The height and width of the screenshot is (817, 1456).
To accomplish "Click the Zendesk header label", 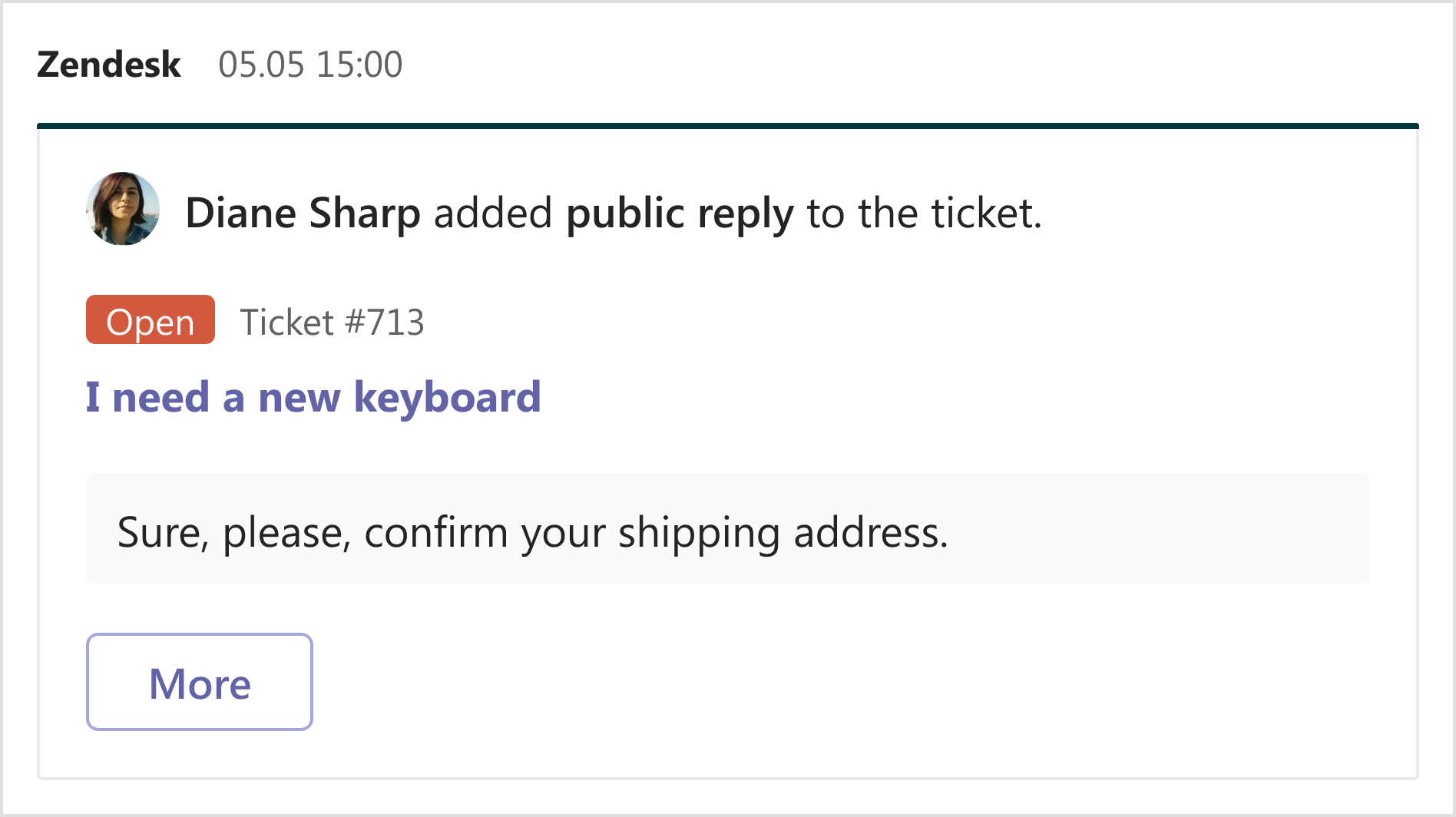I will pos(108,64).
